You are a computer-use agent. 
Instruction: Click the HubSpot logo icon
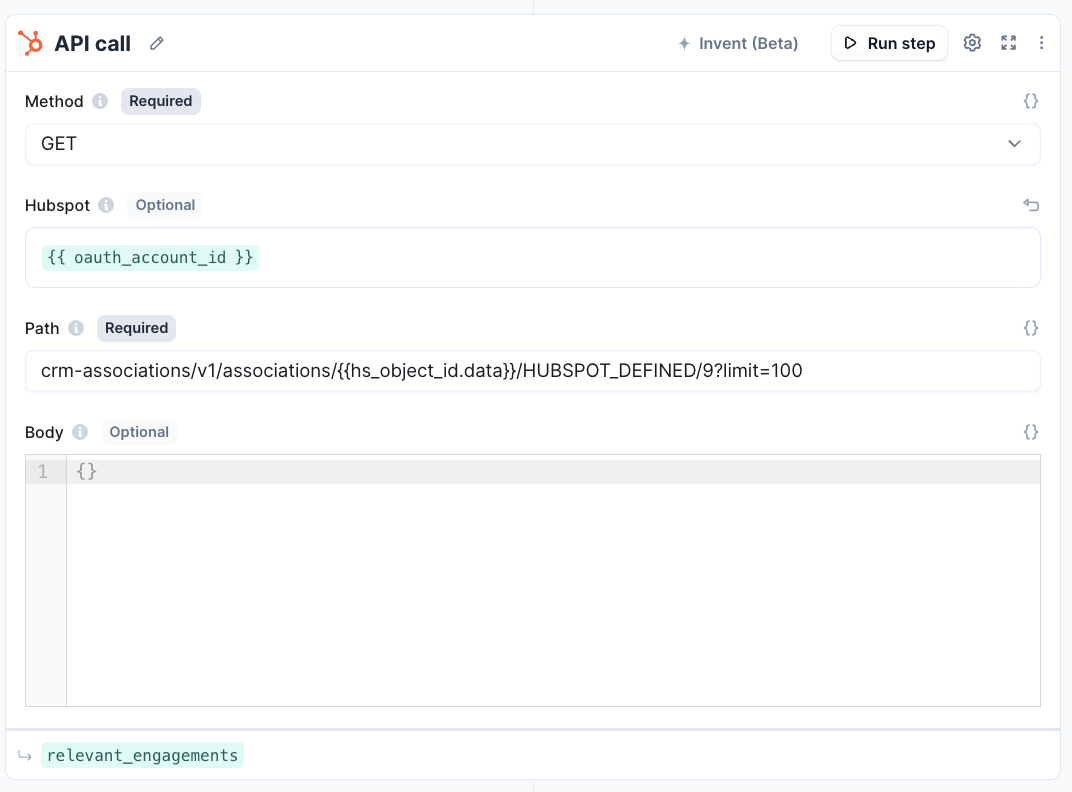[x=30, y=43]
